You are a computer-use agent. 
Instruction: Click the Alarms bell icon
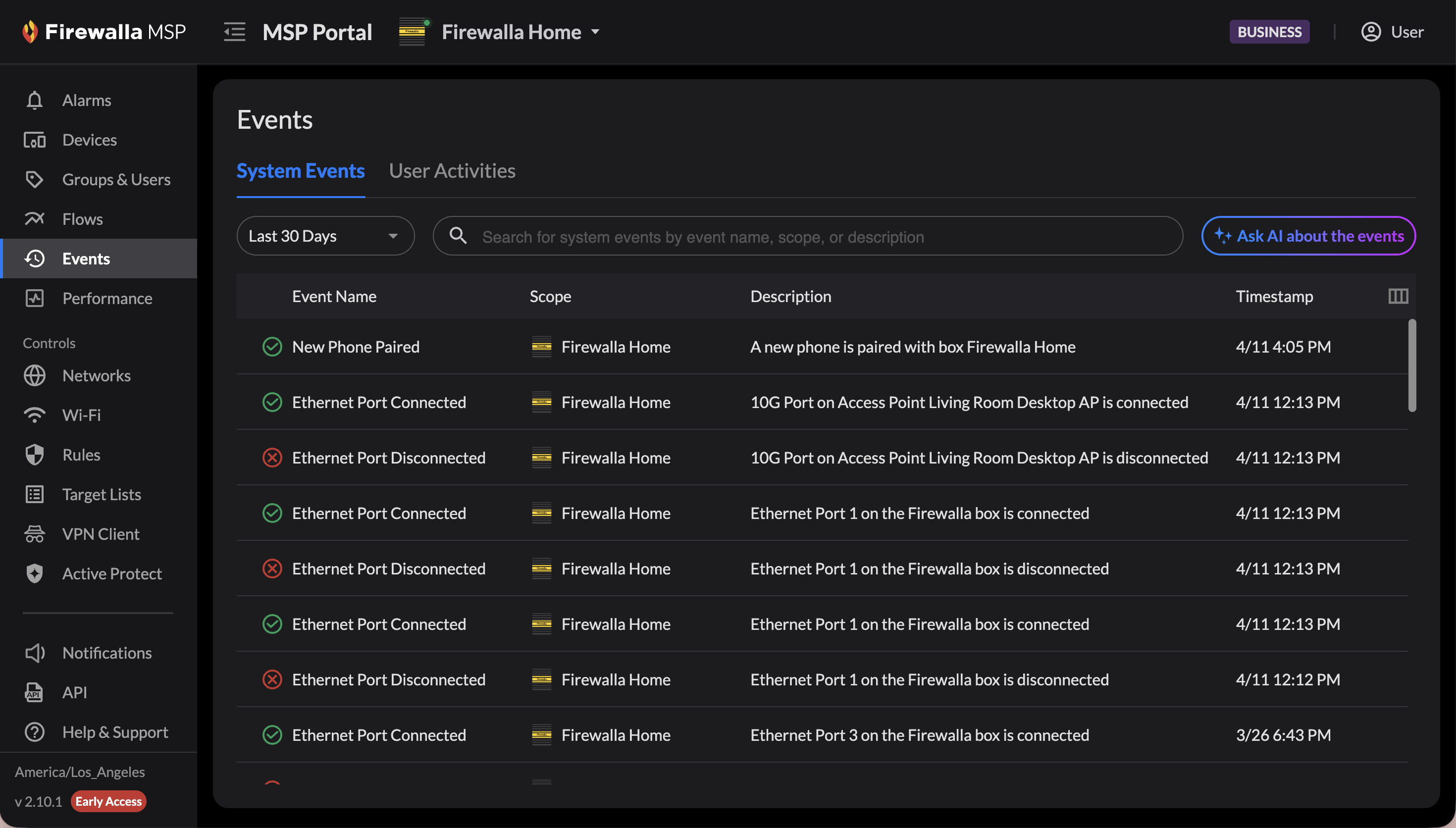34,100
